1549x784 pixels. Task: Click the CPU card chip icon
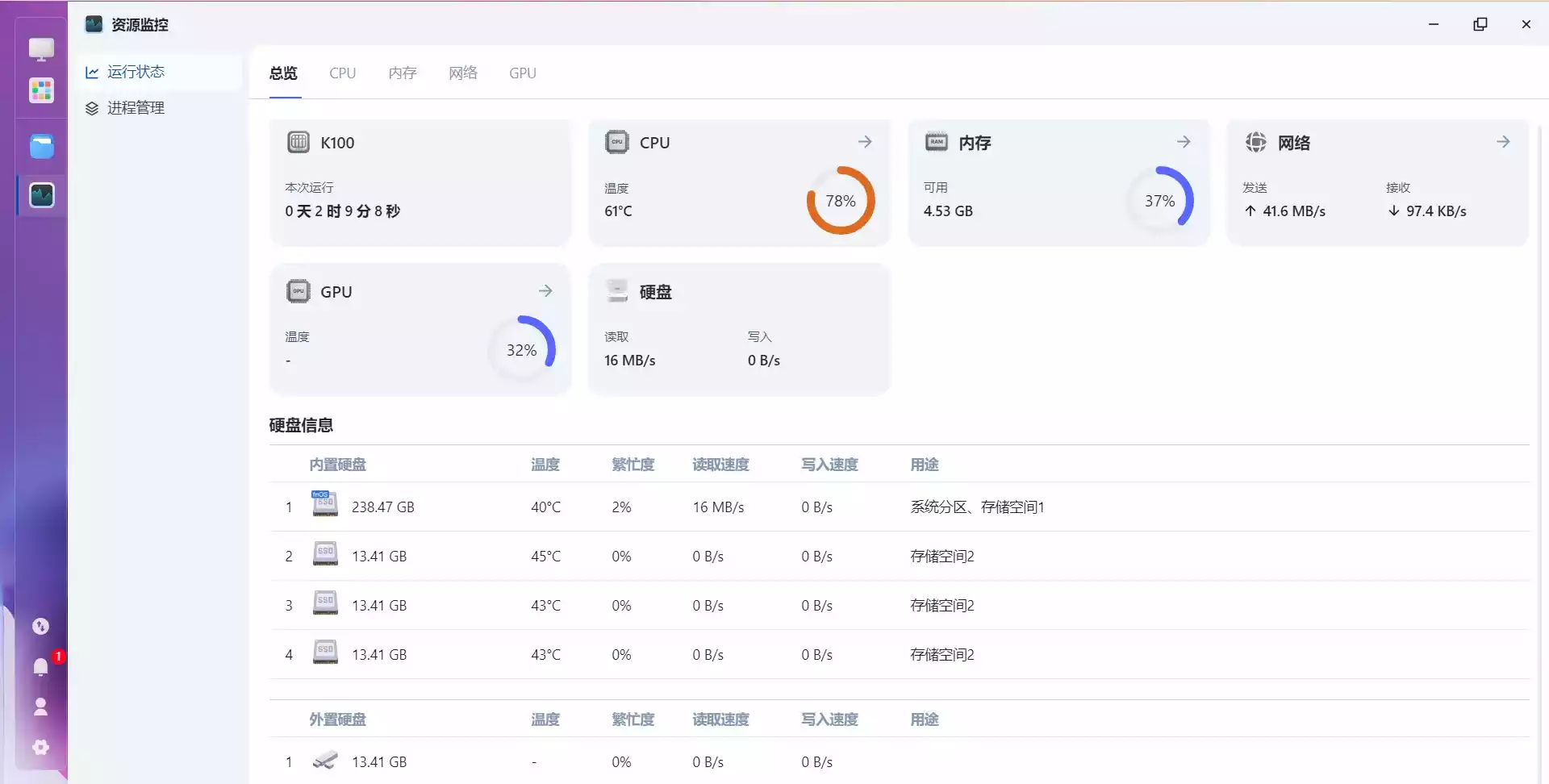[x=617, y=142]
